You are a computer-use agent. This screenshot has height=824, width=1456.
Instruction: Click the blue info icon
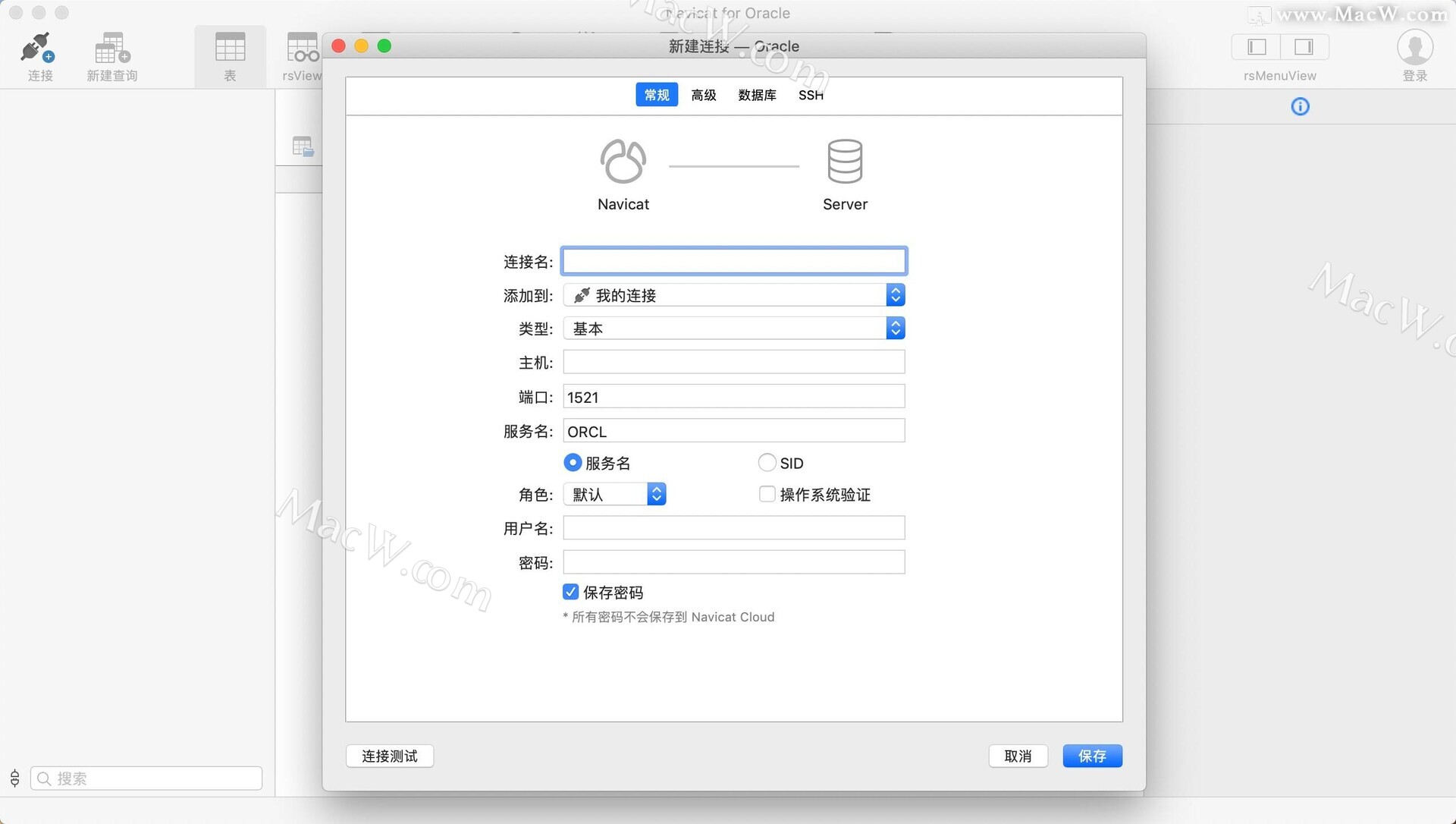pyautogui.click(x=1300, y=106)
